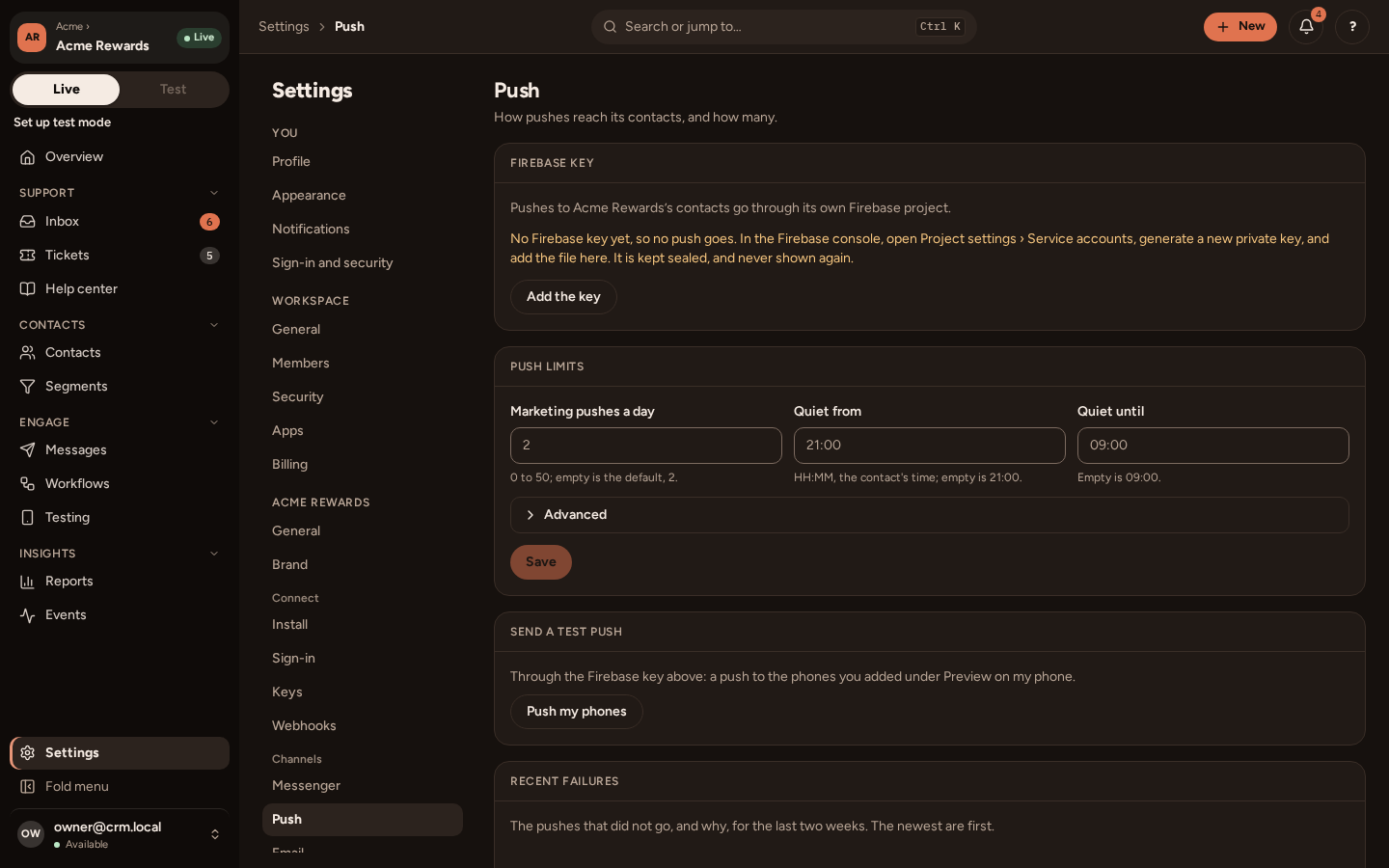The height and width of the screenshot is (868, 1389).
Task: Switch to Test mode
Action: coord(174,90)
